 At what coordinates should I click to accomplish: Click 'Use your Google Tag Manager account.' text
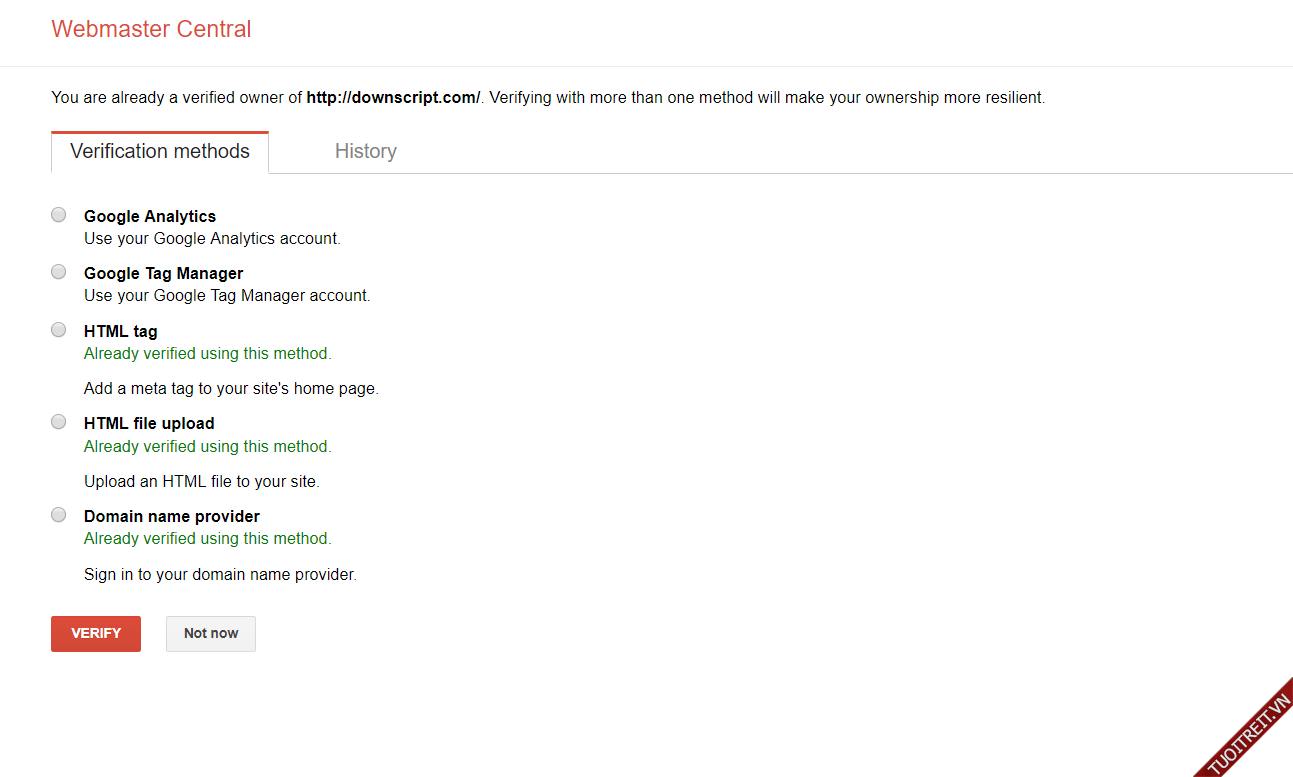click(227, 296)
